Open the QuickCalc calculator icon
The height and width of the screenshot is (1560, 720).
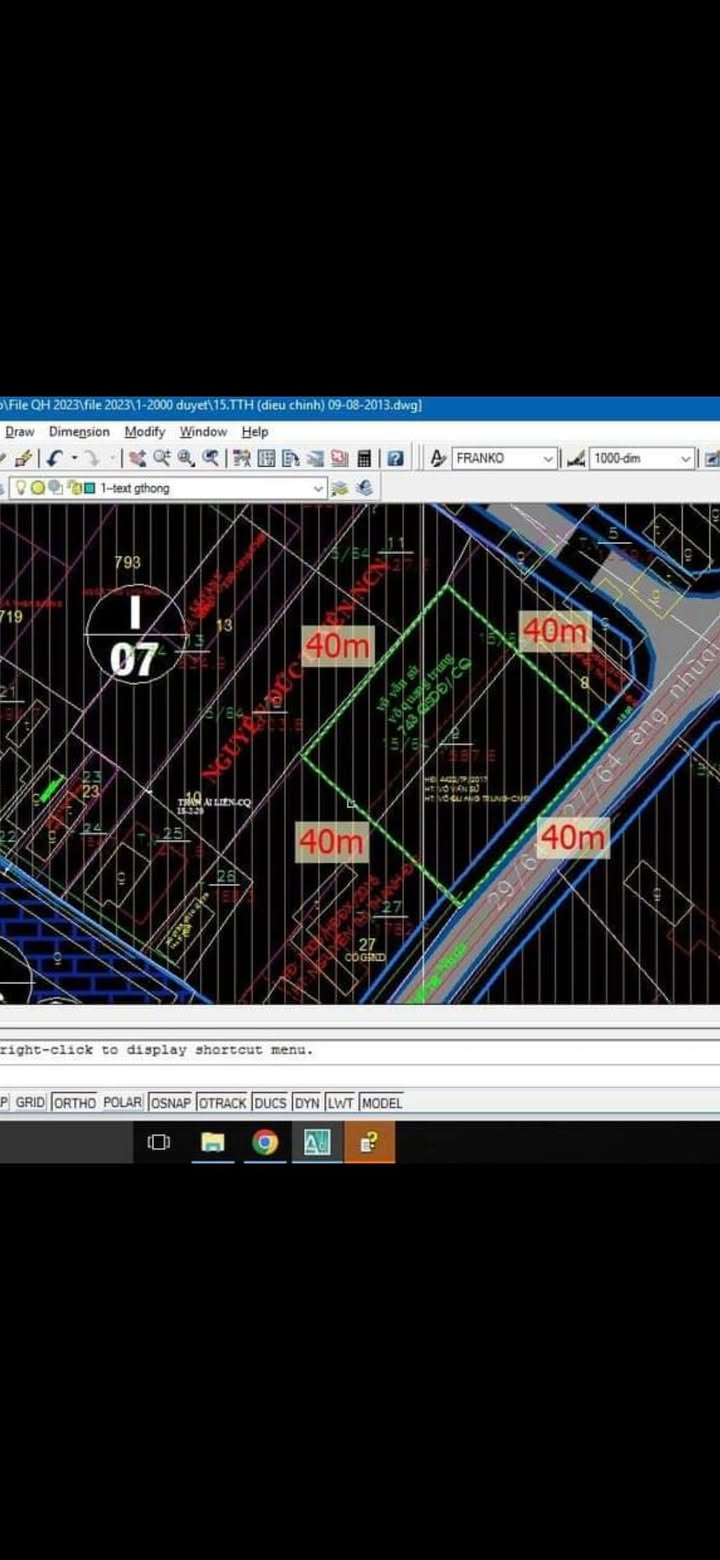[365, 458]
